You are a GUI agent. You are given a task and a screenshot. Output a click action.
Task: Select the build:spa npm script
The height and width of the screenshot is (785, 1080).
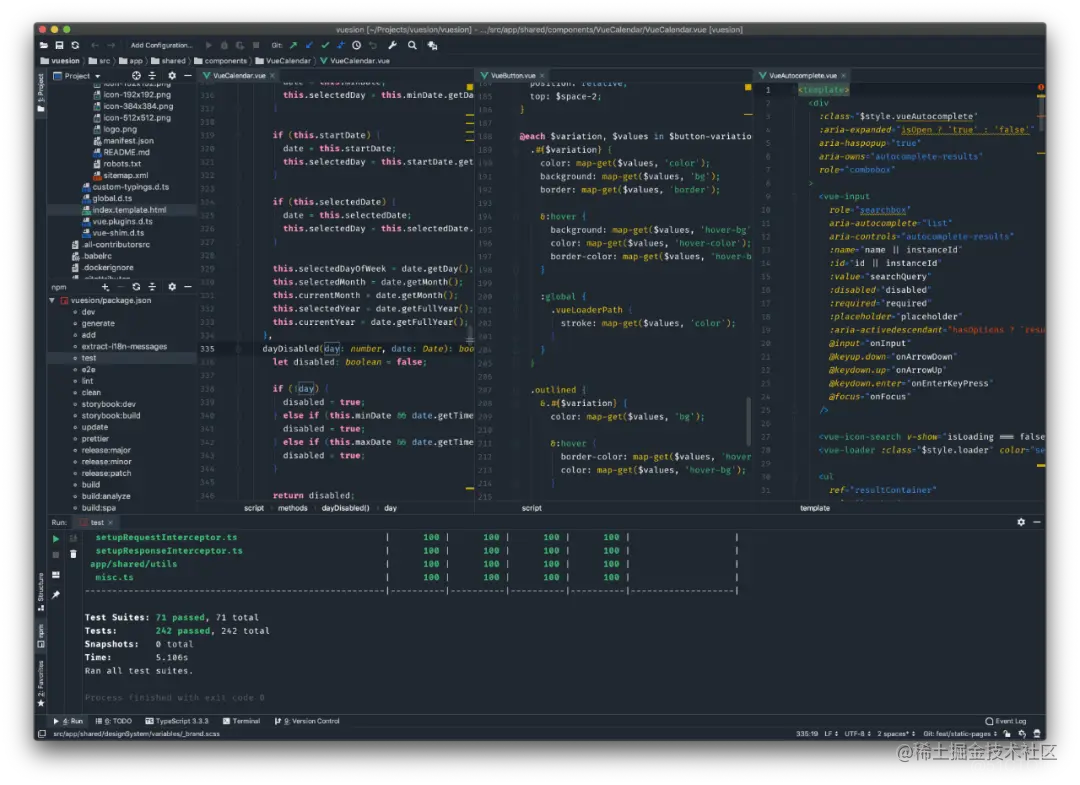coord(98,509)
